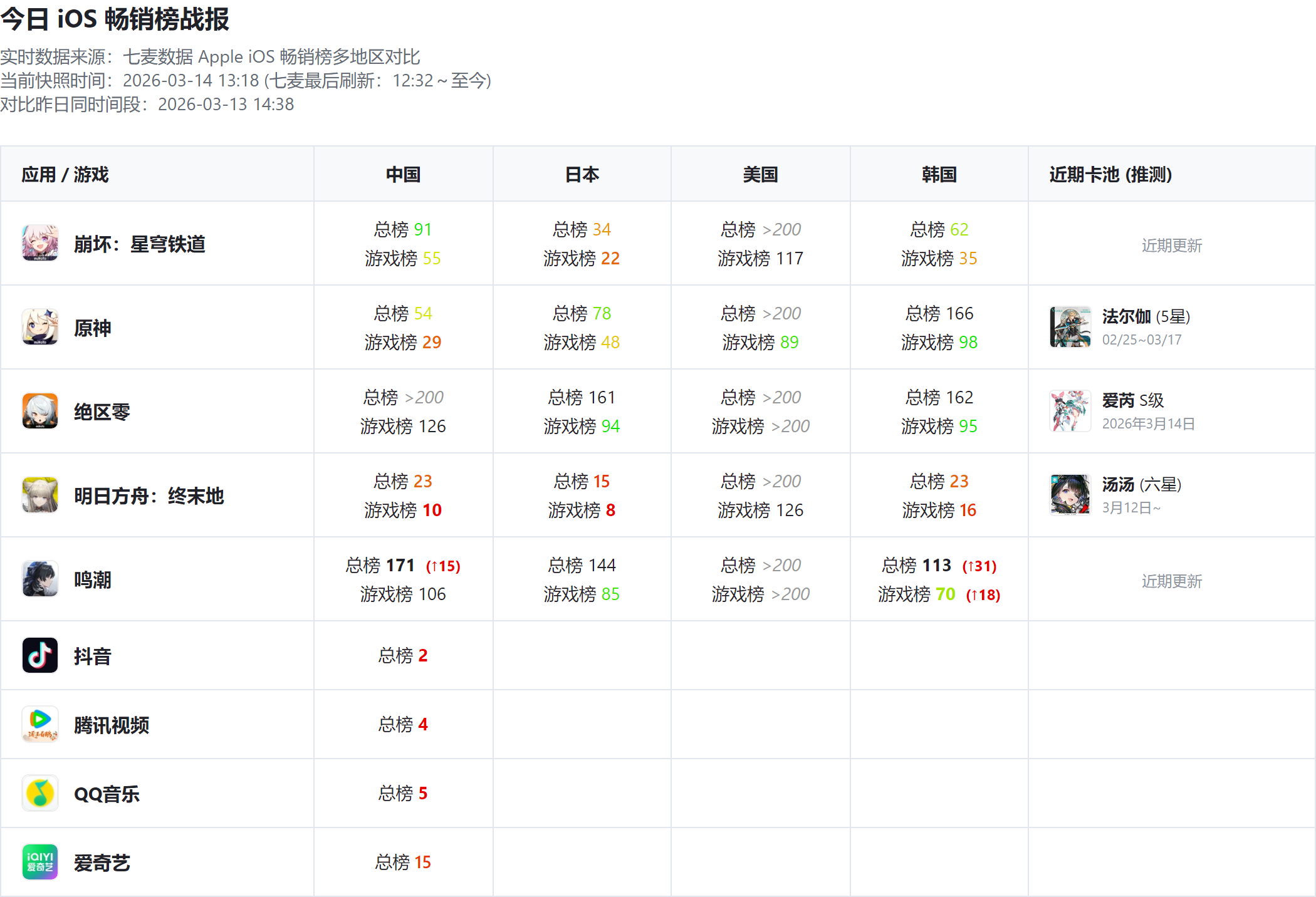This screenshot has width=1316, height=897.
Task: Select 总榜 161 in 绝区零's Japan cell
Action: 582,397
